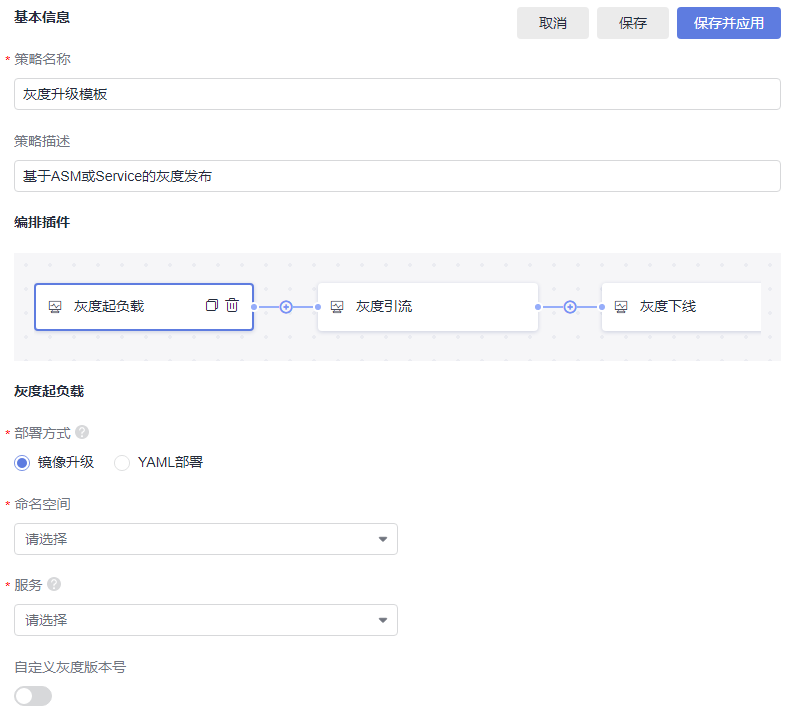Click the help icon beside 部署方式
The image size is (788, 712).
tap(82, 433)
